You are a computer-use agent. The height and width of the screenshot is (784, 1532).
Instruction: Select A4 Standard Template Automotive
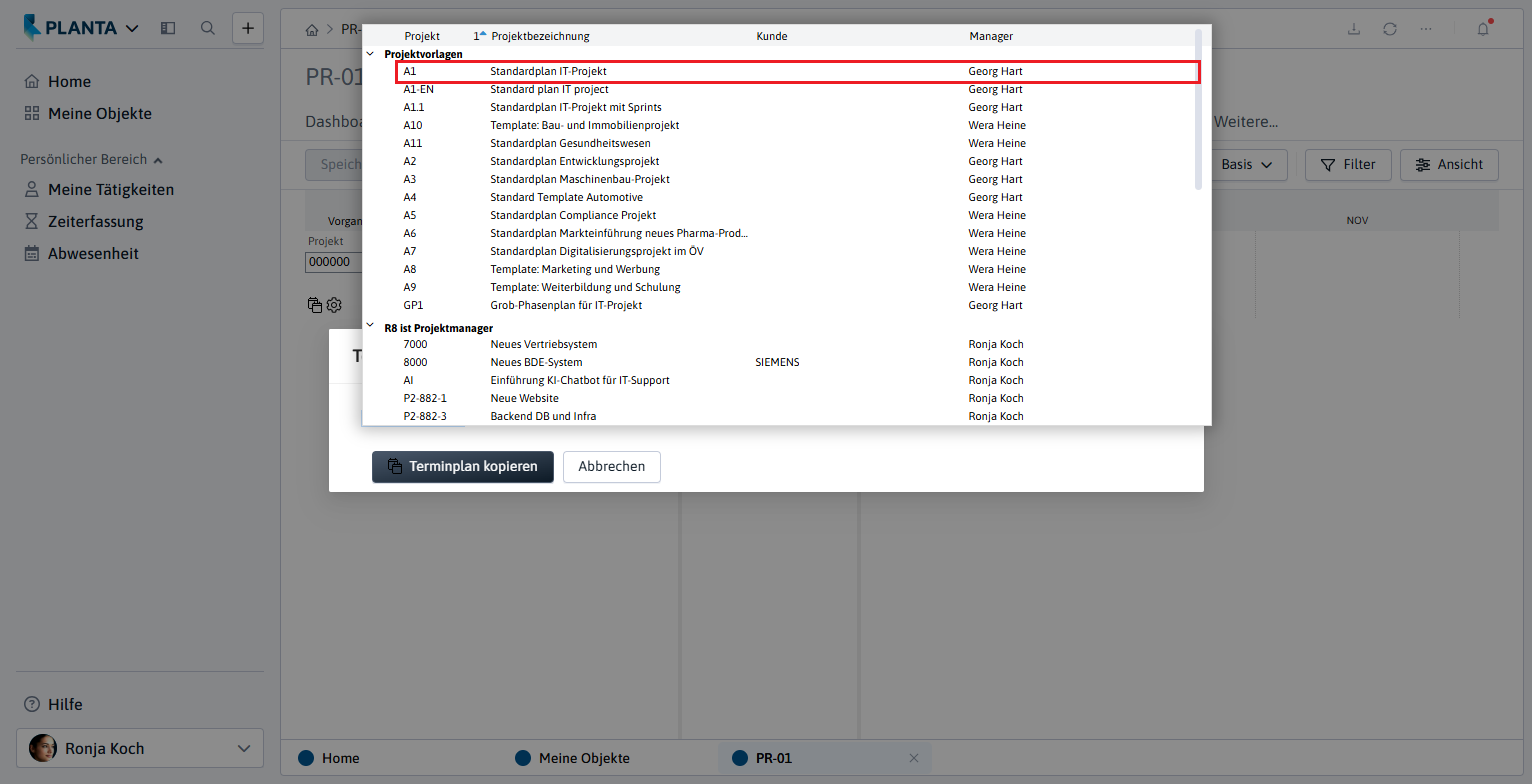[x=782, y=198]
